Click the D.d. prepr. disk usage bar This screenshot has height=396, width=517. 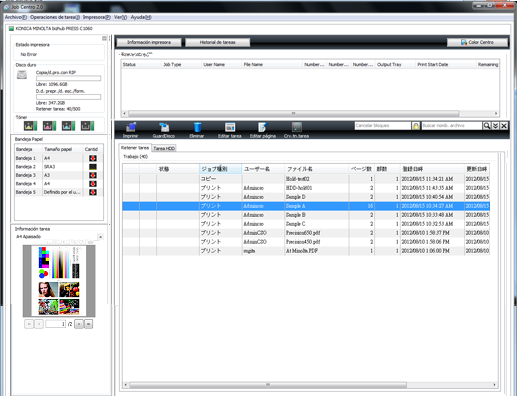[x=68, y=97]
